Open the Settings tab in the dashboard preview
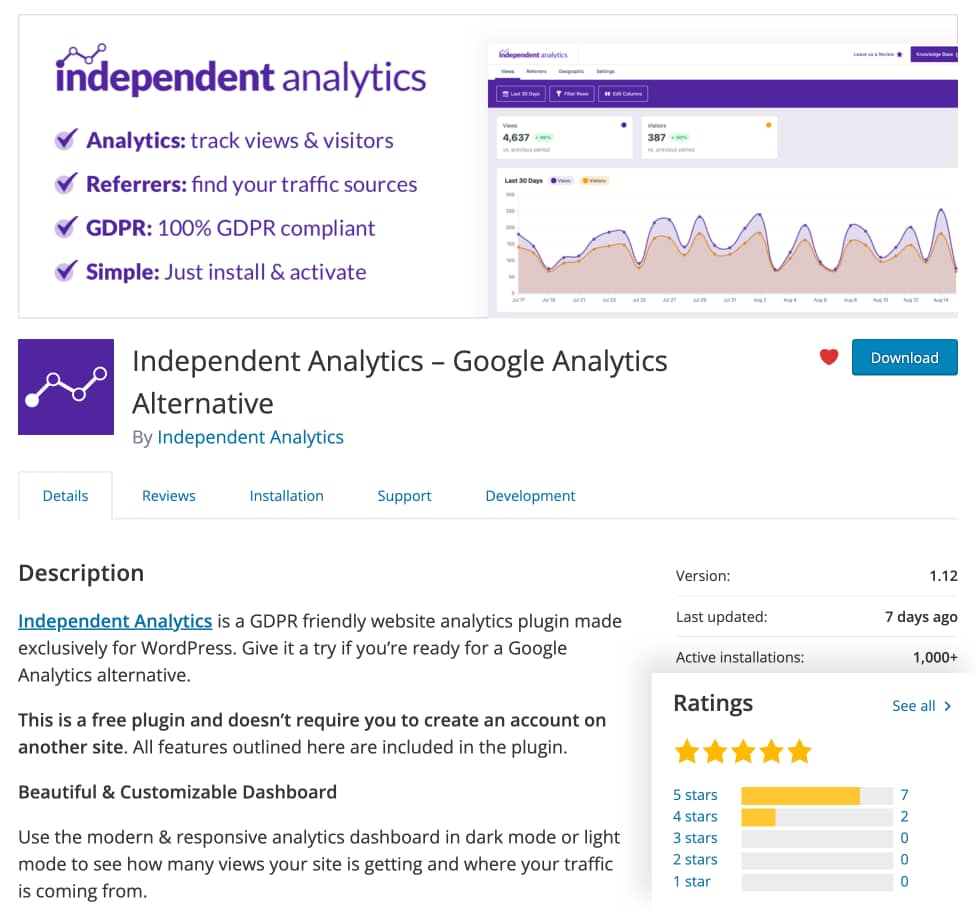Viewport: 976px width, 909px height. coord(606,70)
